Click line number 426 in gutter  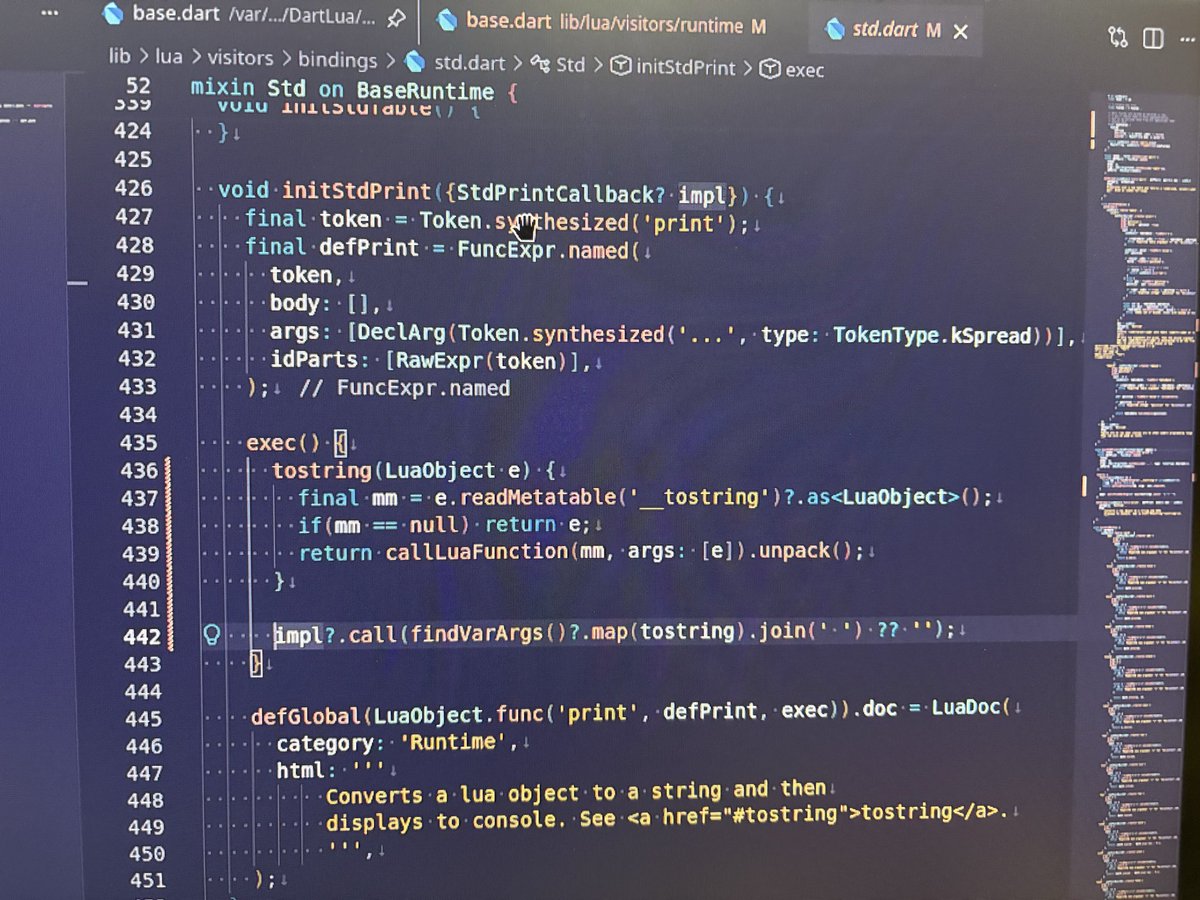[x=133, y=188]
